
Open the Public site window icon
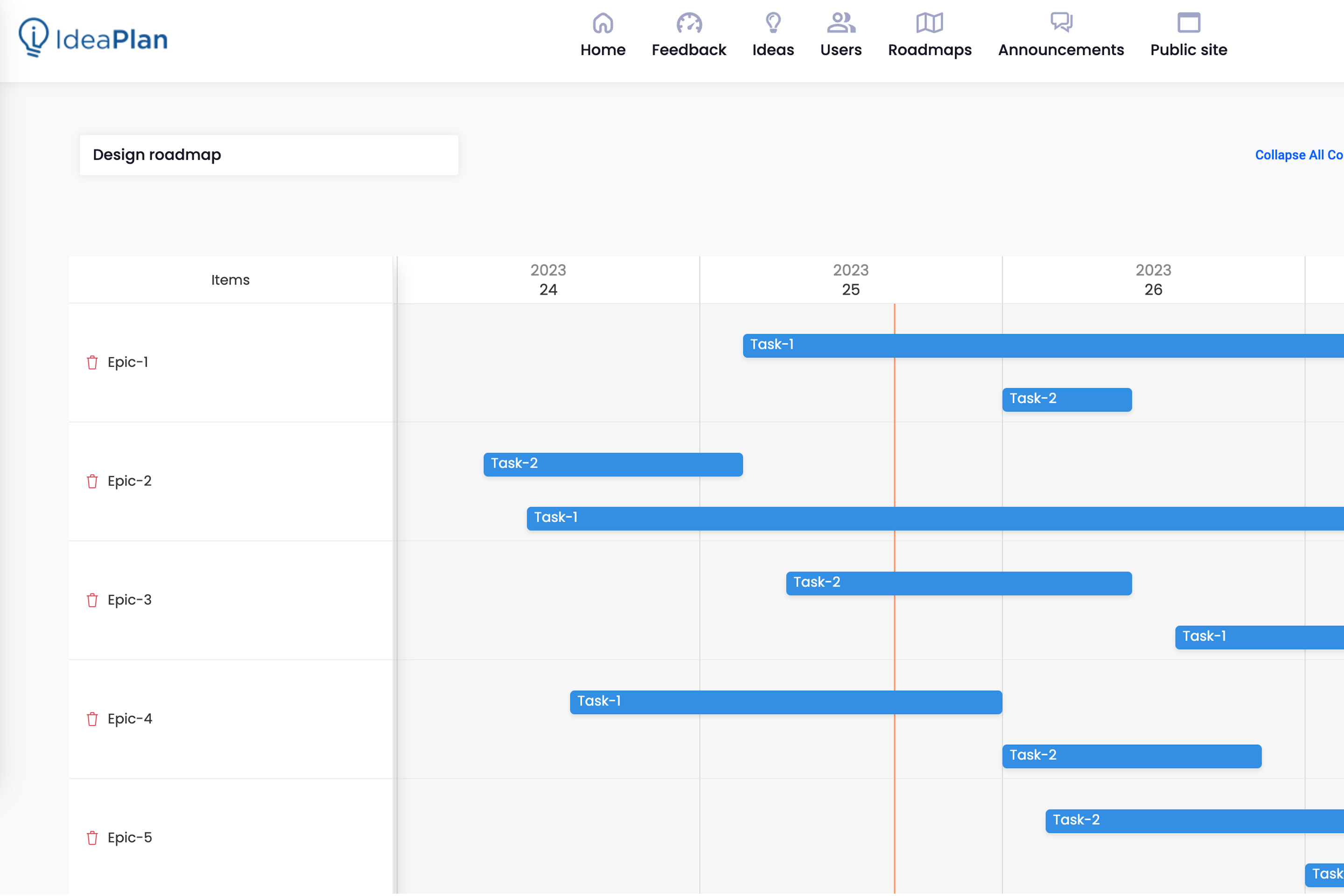click(x=1188, y=23)
